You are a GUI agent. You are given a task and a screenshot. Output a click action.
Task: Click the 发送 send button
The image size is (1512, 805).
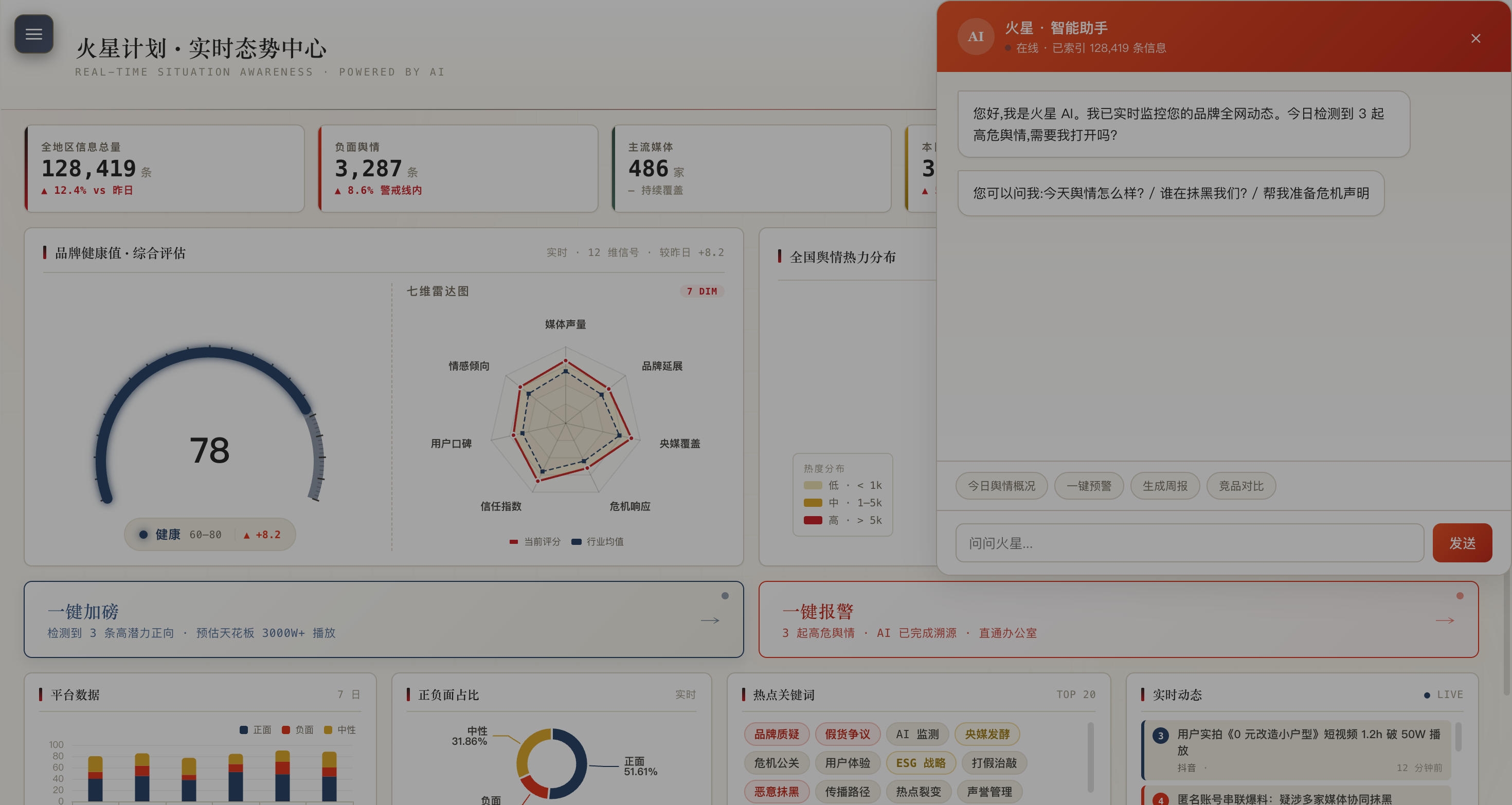1462,543
